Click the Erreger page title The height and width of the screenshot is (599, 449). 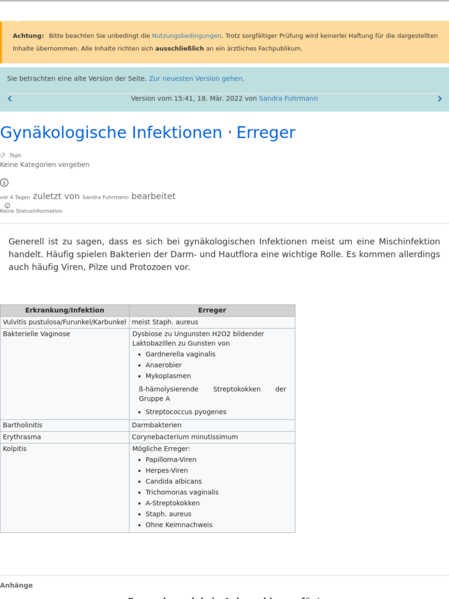pos(266,133)
